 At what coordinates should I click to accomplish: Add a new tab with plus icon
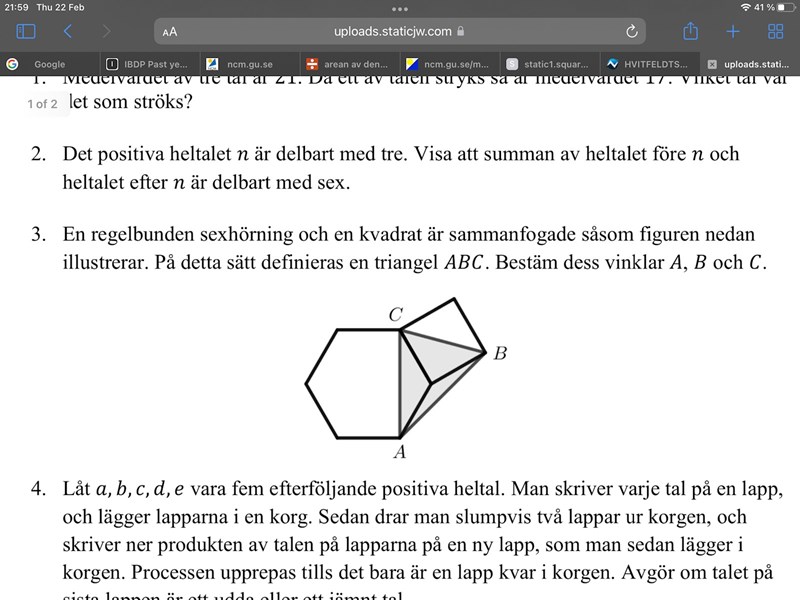click(x=733, y=32)
